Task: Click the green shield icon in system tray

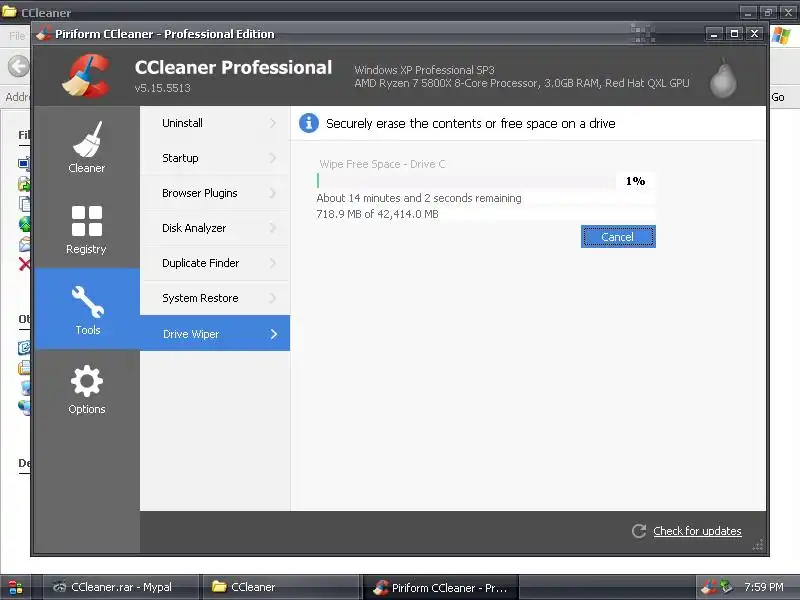Action: click(726, 587)
